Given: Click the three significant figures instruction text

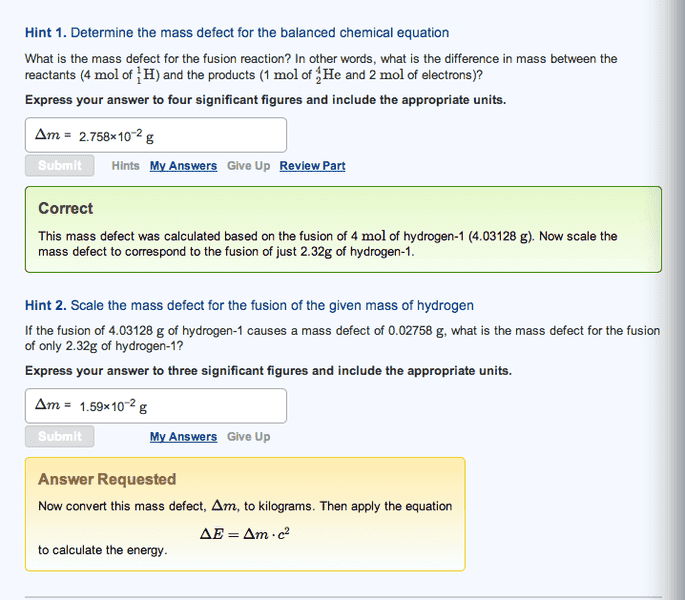Looking at the screenshot, I should [268, 371].
